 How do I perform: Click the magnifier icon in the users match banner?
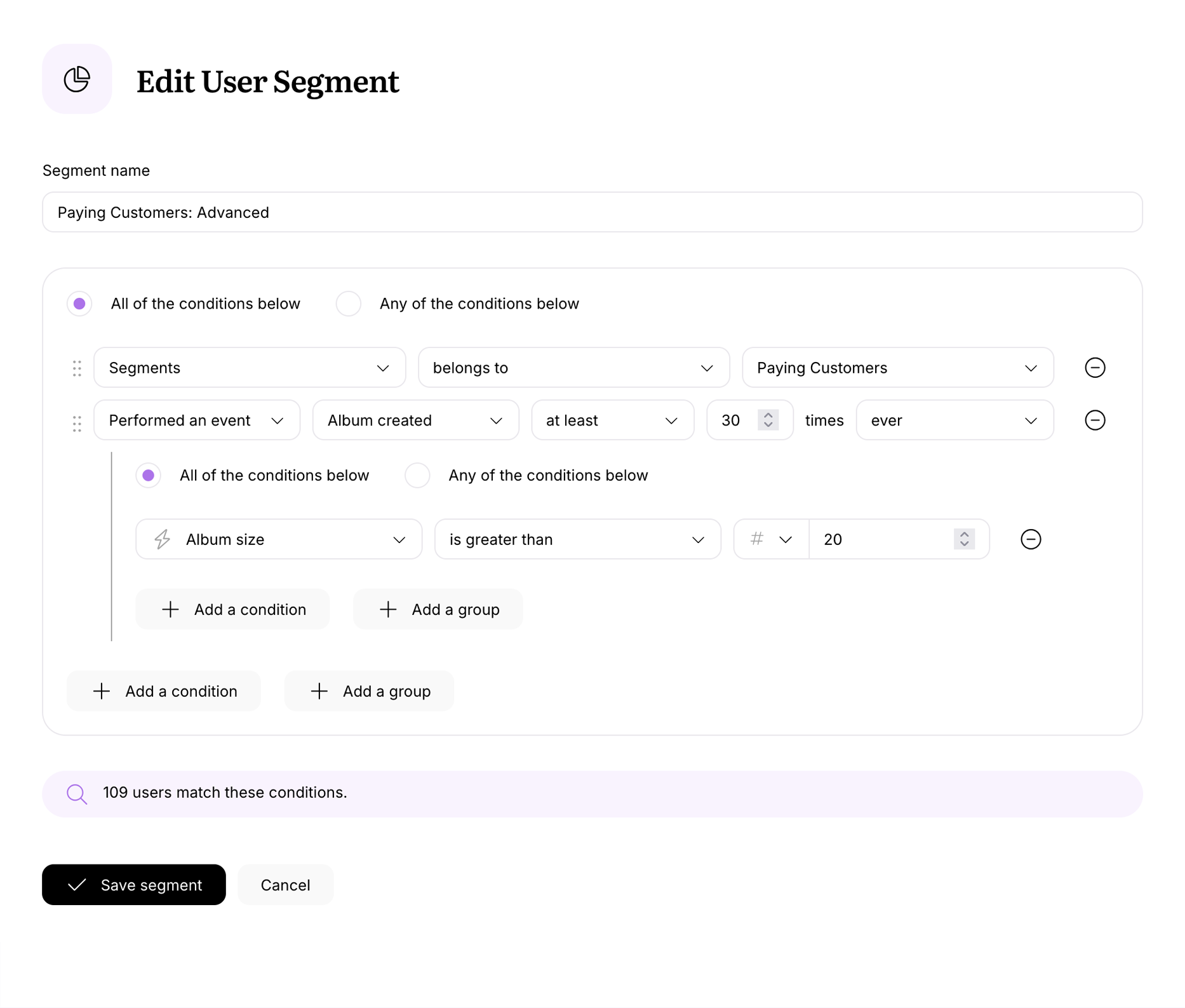click(x=76, y=793)
